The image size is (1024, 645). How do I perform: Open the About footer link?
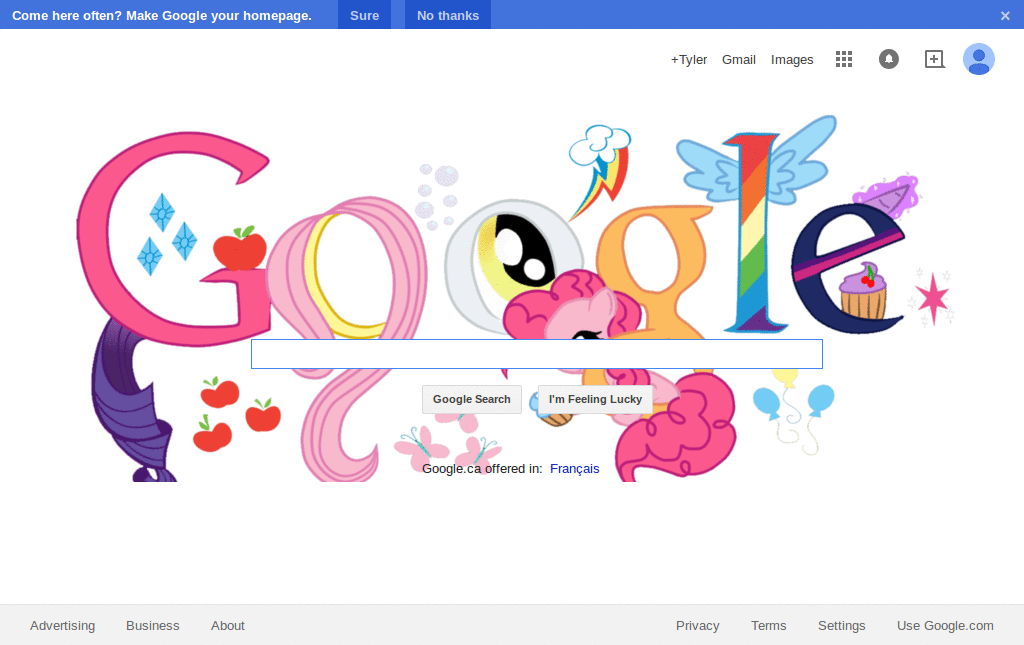click(x=228, y=625)
